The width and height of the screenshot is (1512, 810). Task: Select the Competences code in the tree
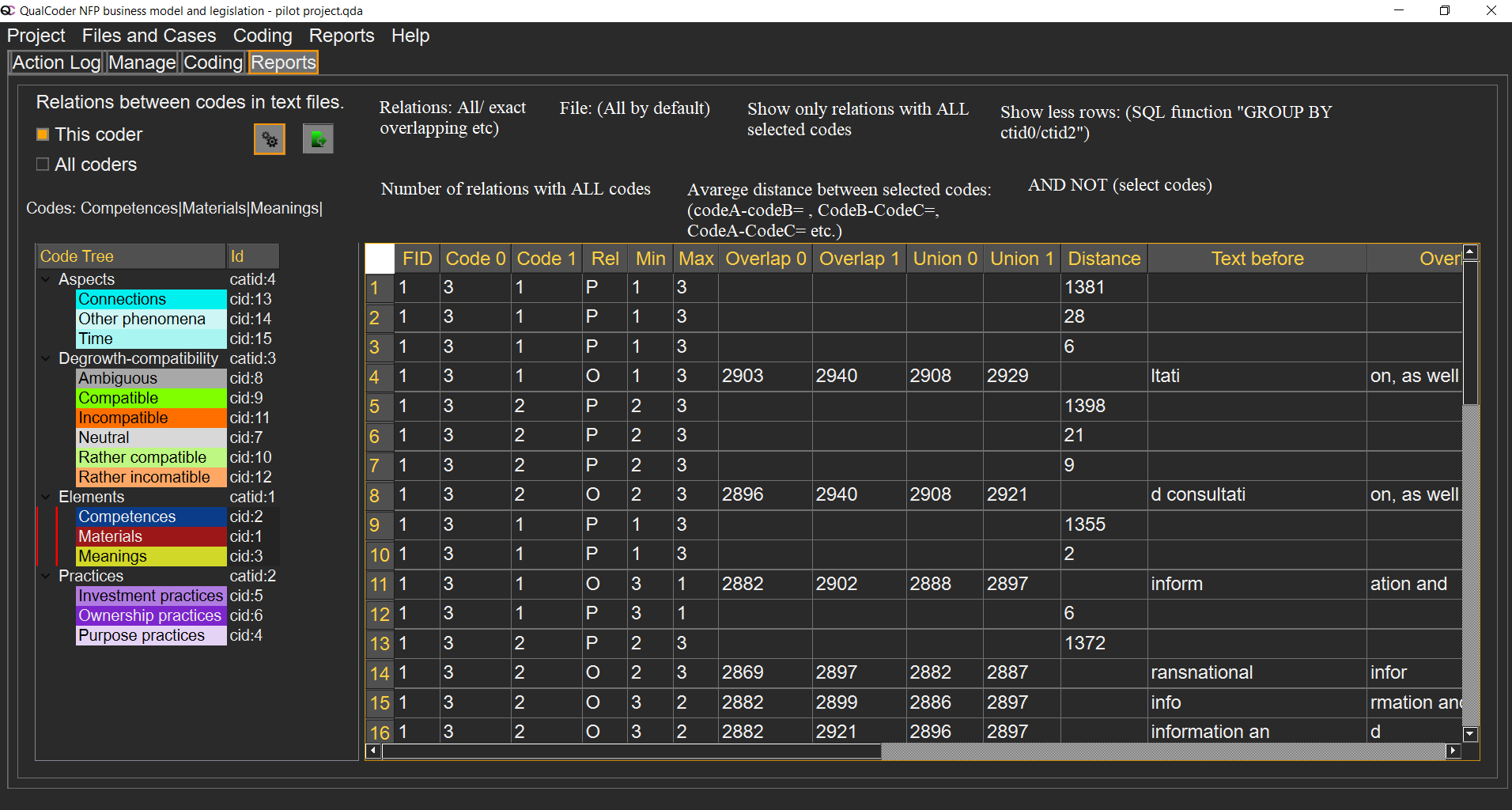click(x=127, y=516)
